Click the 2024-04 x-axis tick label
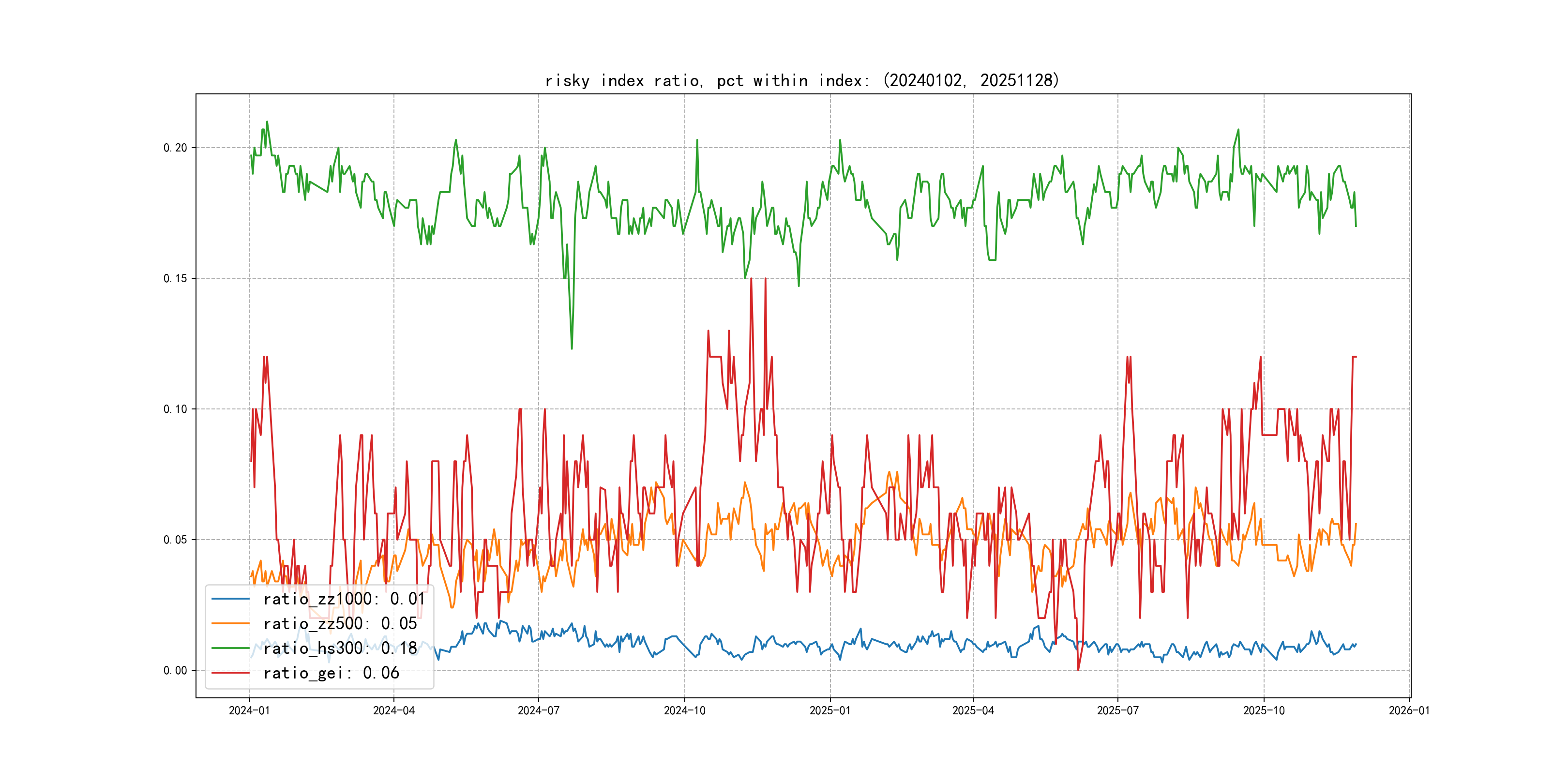The width and height of the screenshot is (1568, 784). point(394,711)
